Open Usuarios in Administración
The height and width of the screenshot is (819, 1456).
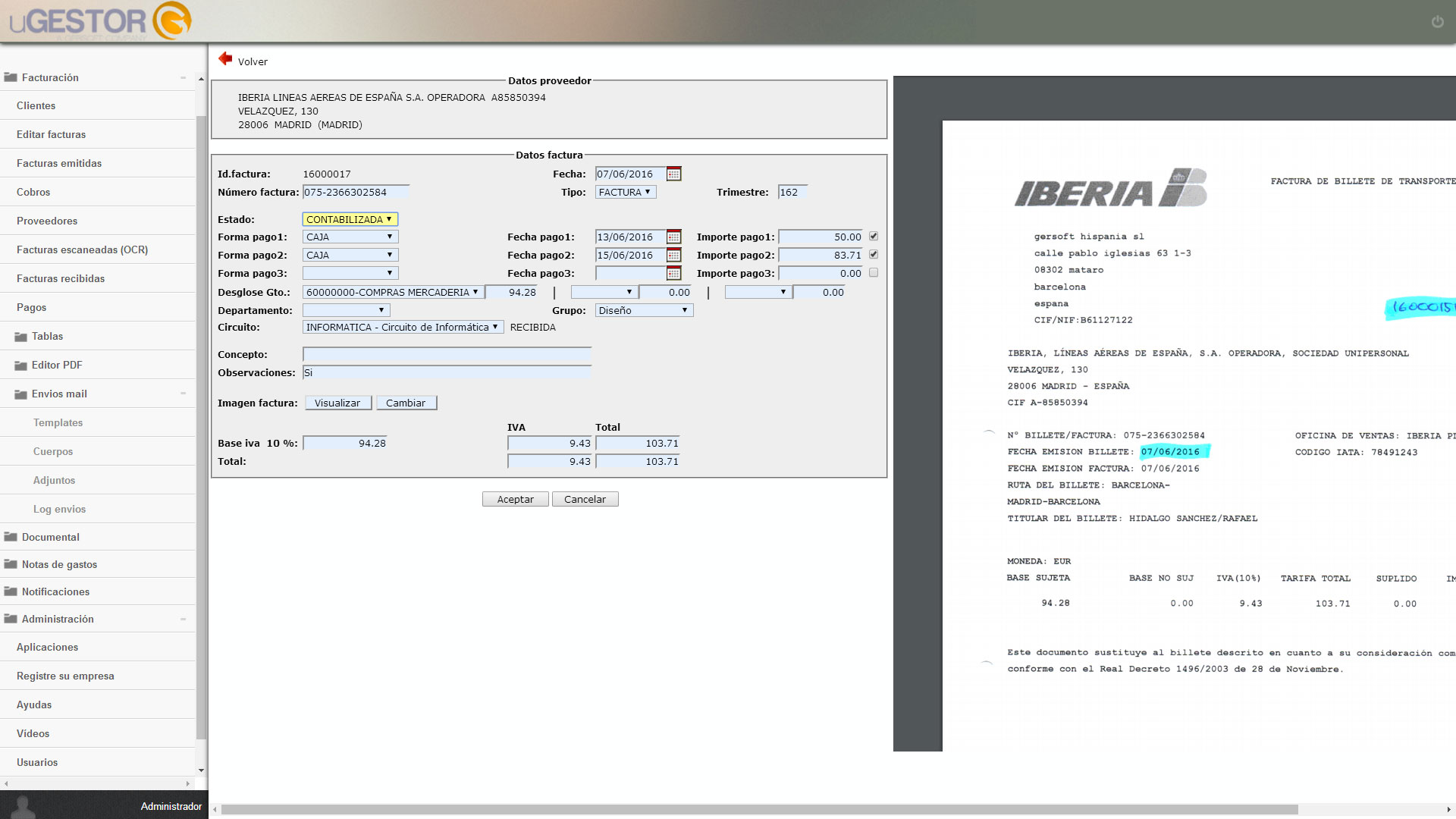coord(98,762)
